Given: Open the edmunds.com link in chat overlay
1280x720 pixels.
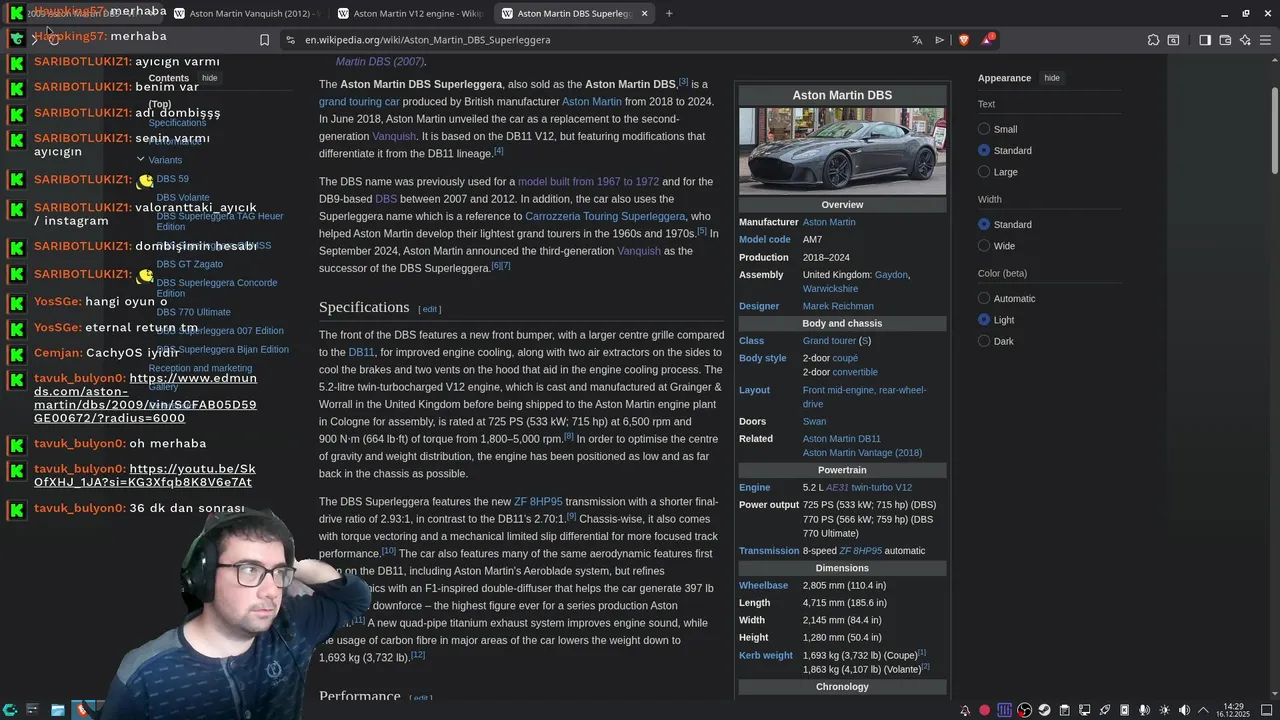Looking at the screenshot, I should 145,398.
